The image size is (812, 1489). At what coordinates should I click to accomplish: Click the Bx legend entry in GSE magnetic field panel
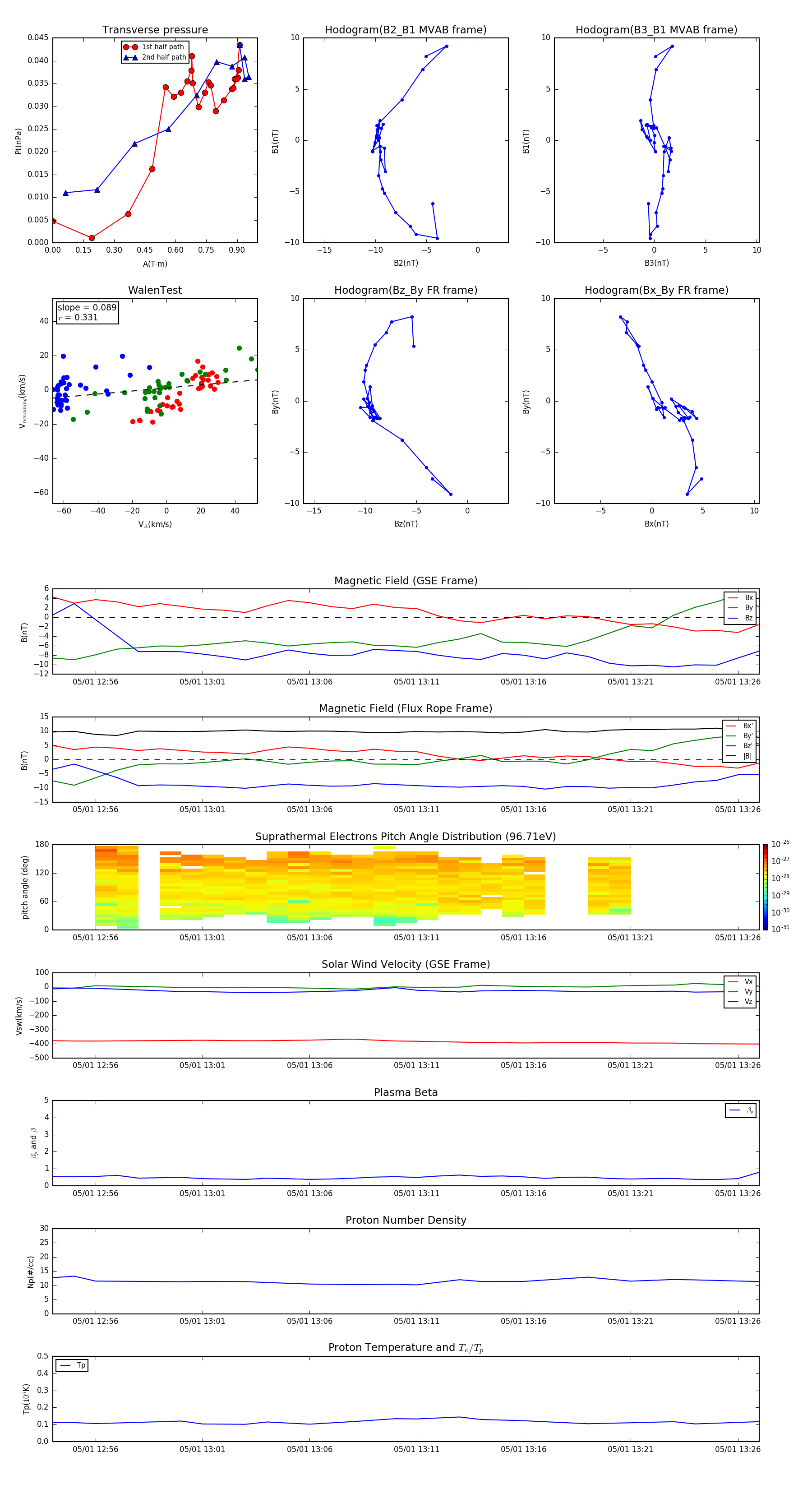coord(741,598)
